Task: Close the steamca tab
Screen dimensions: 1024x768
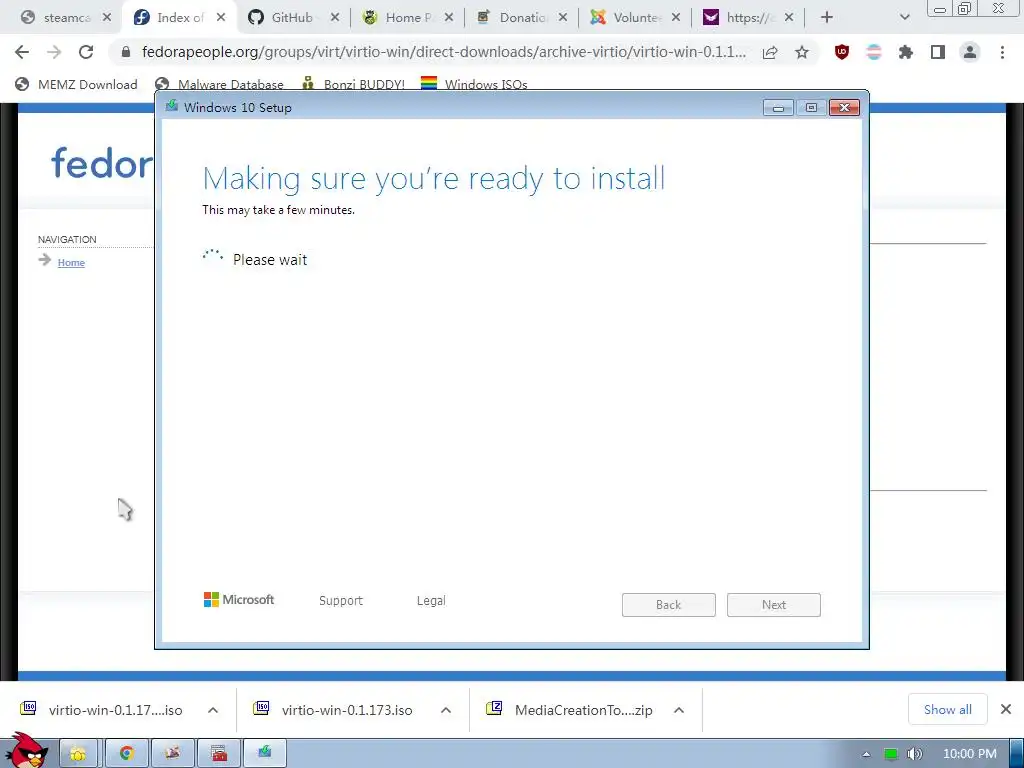Action: coord(106,18)
